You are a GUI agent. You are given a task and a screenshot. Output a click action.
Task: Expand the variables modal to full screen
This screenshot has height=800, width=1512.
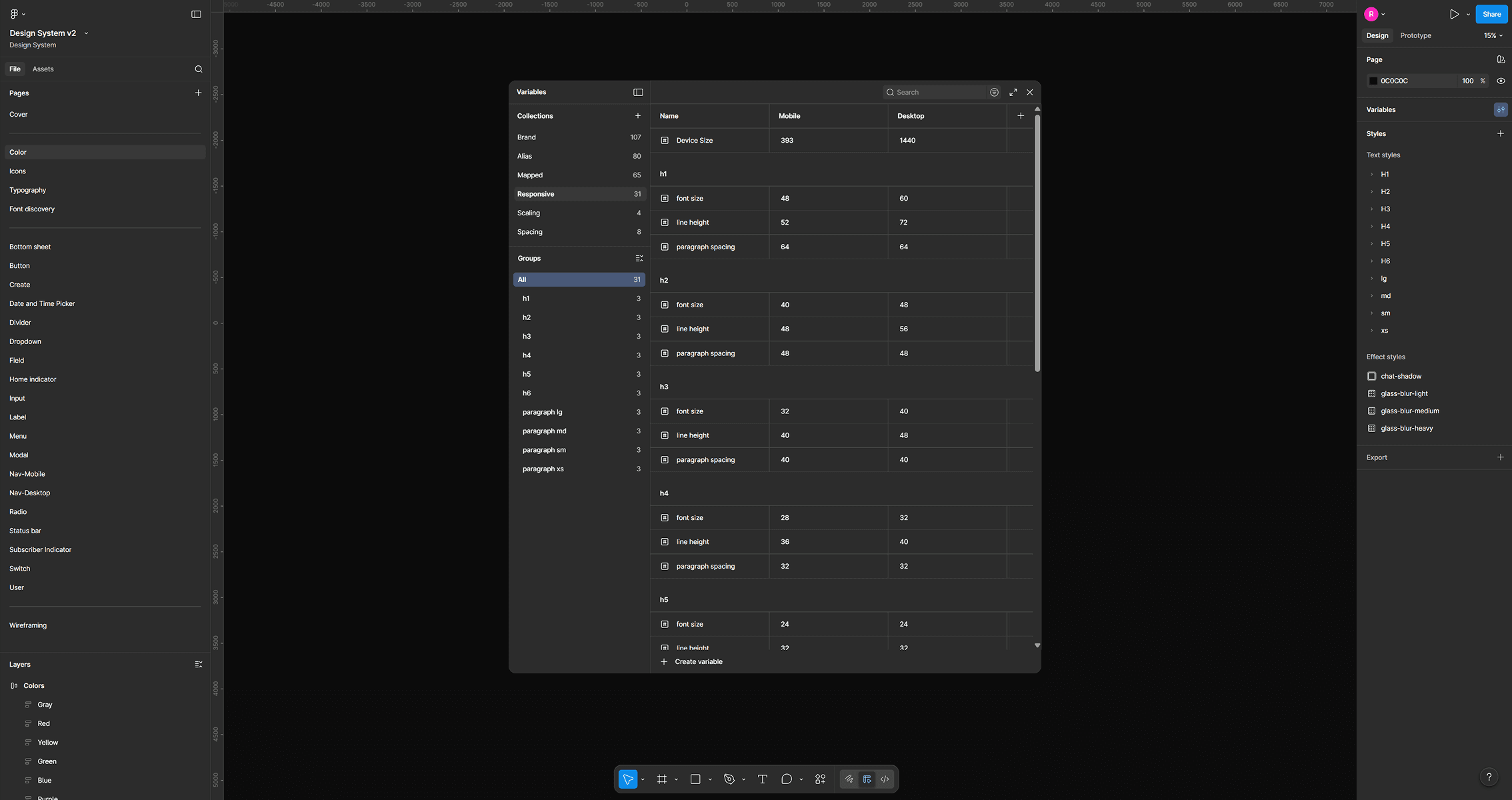(x=1013, y=92)
